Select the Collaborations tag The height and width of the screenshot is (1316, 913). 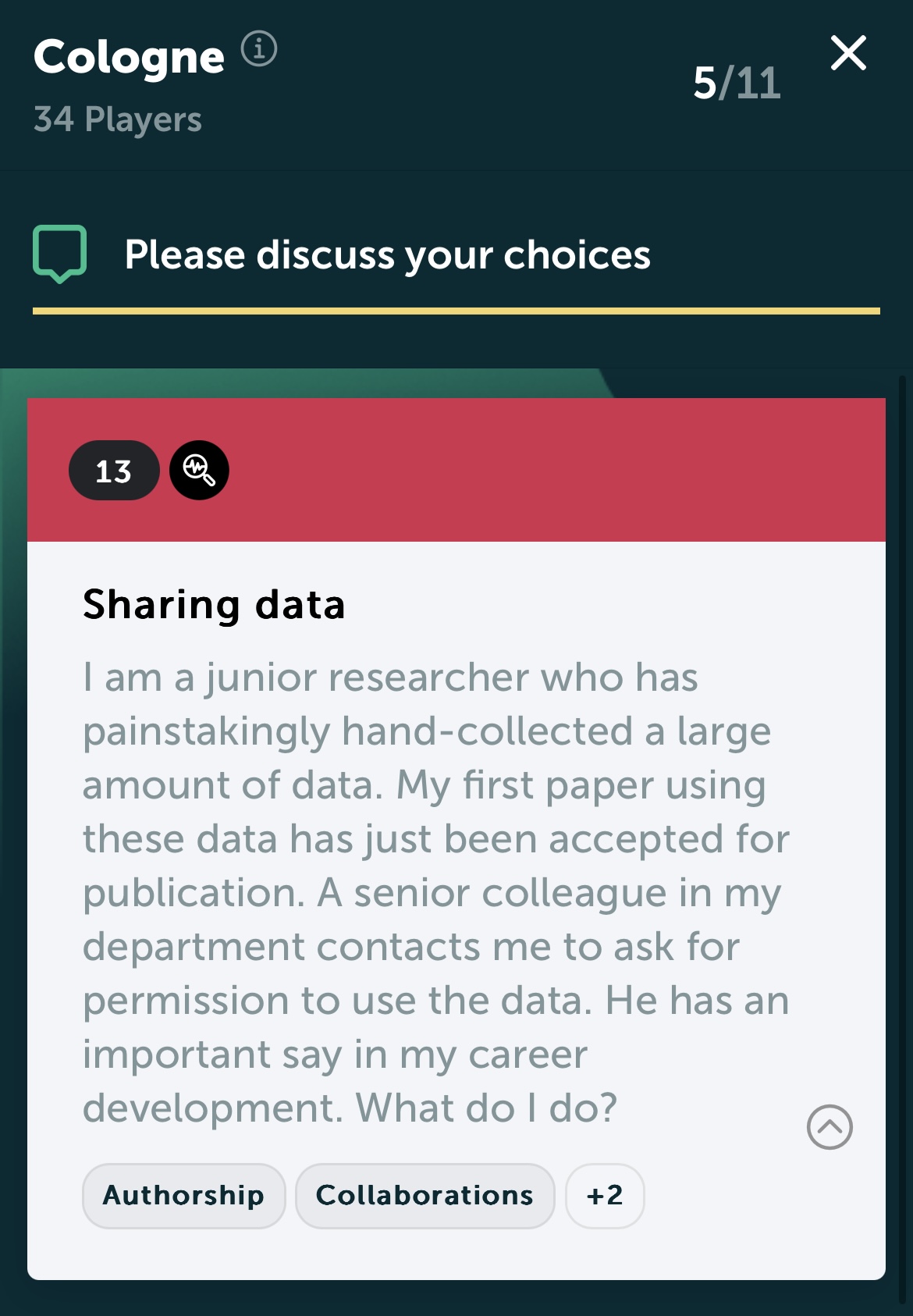point(425,1196)
